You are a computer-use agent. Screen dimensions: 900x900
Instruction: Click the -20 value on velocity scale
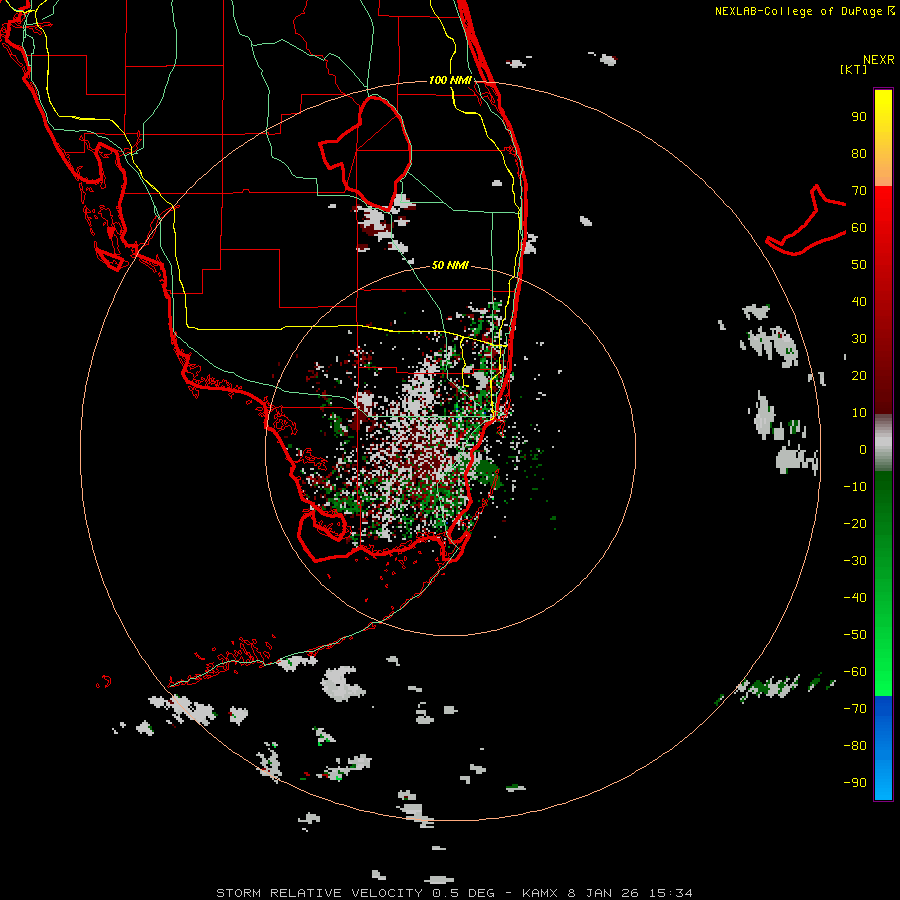click(855, 523)
